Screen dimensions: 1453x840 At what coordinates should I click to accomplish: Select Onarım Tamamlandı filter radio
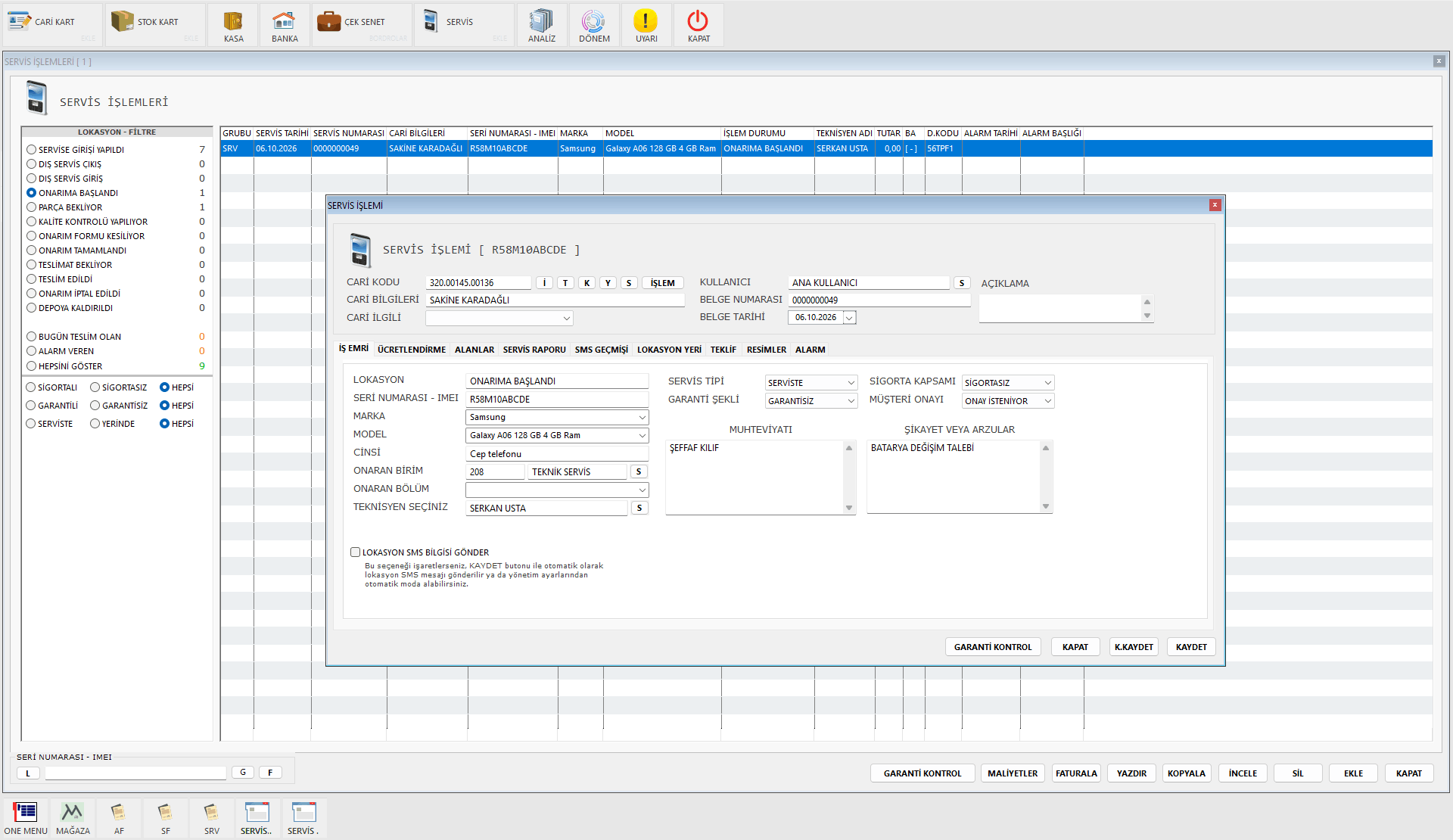click(x=32, y=250)
